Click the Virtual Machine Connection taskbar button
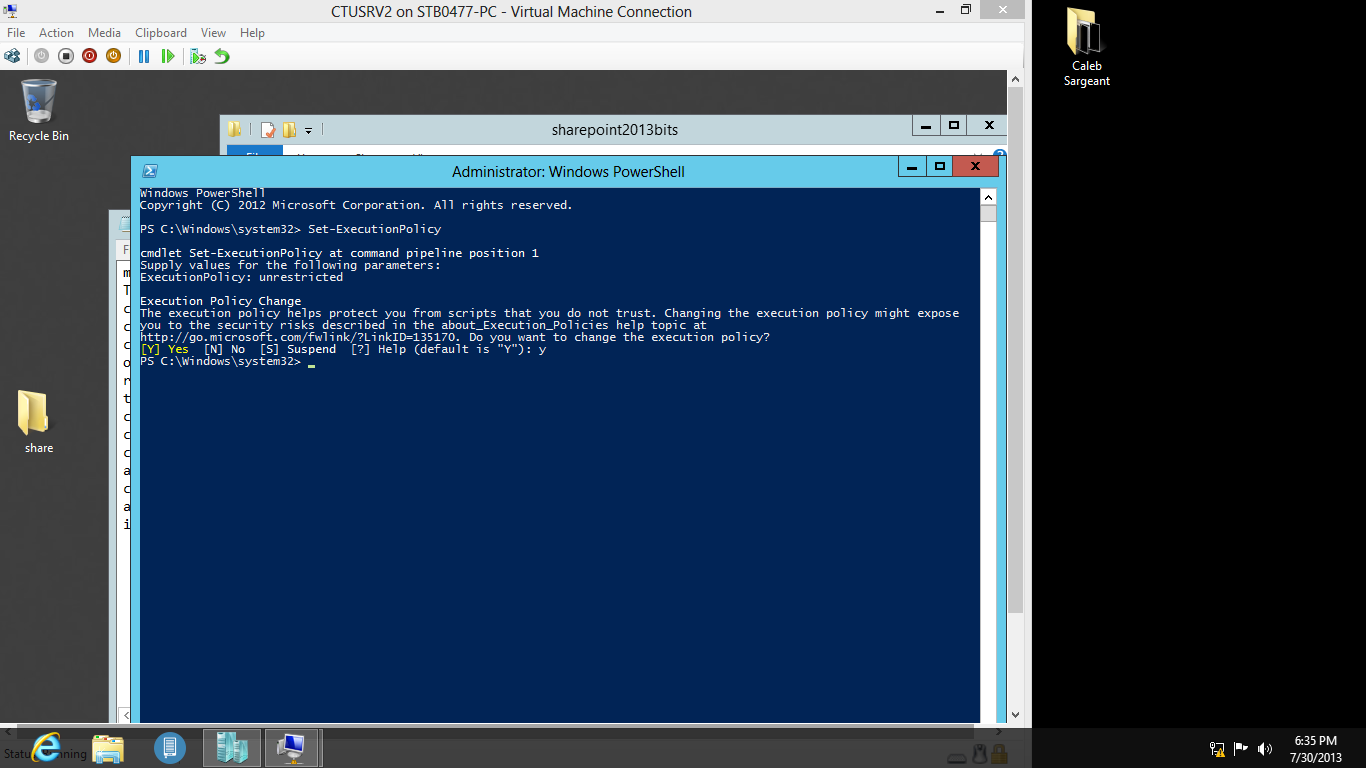 (292, 747)
